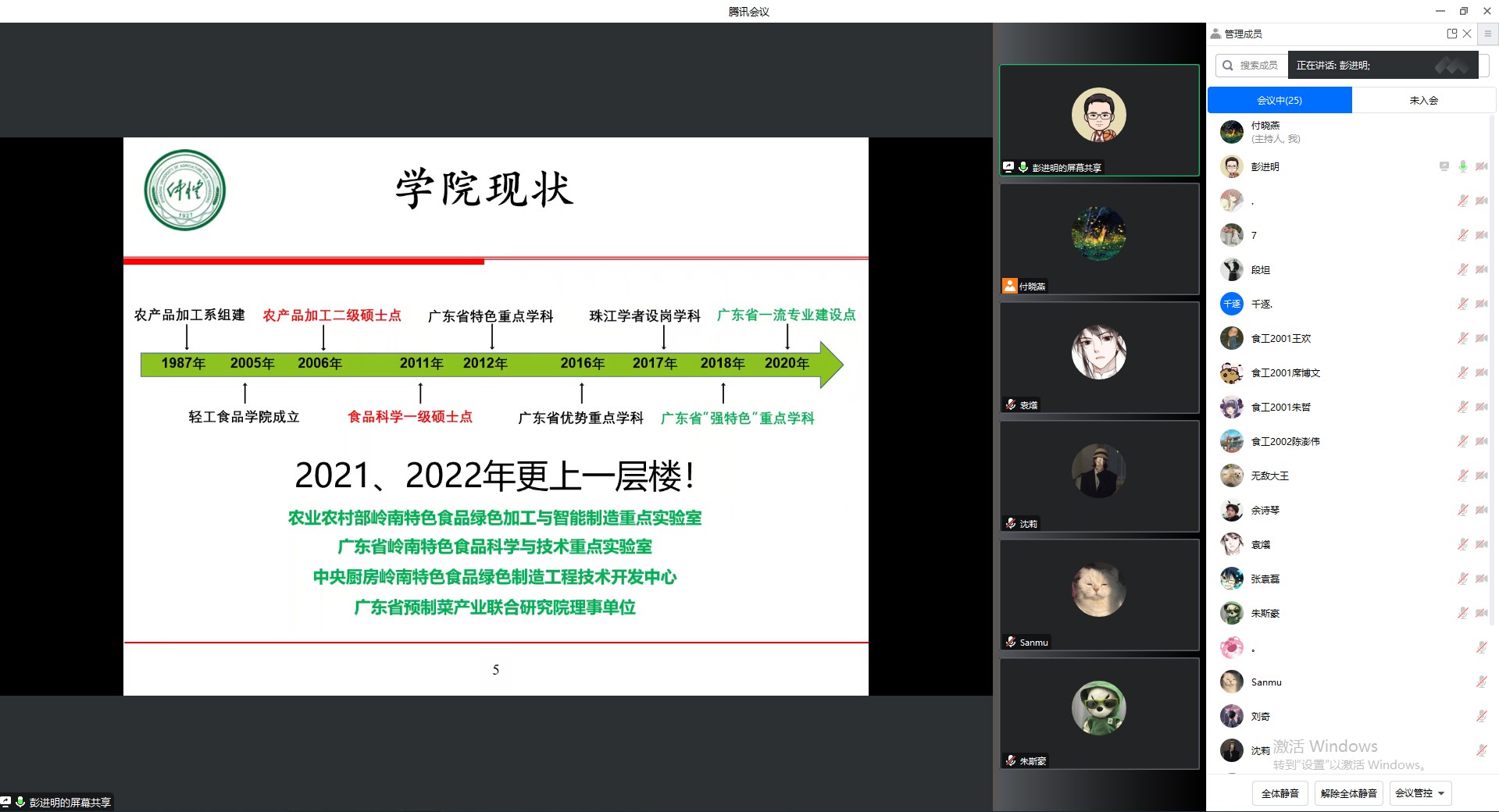Click the microphone icon for 刘奇

pyautogui.click(x=1481, y=716)
